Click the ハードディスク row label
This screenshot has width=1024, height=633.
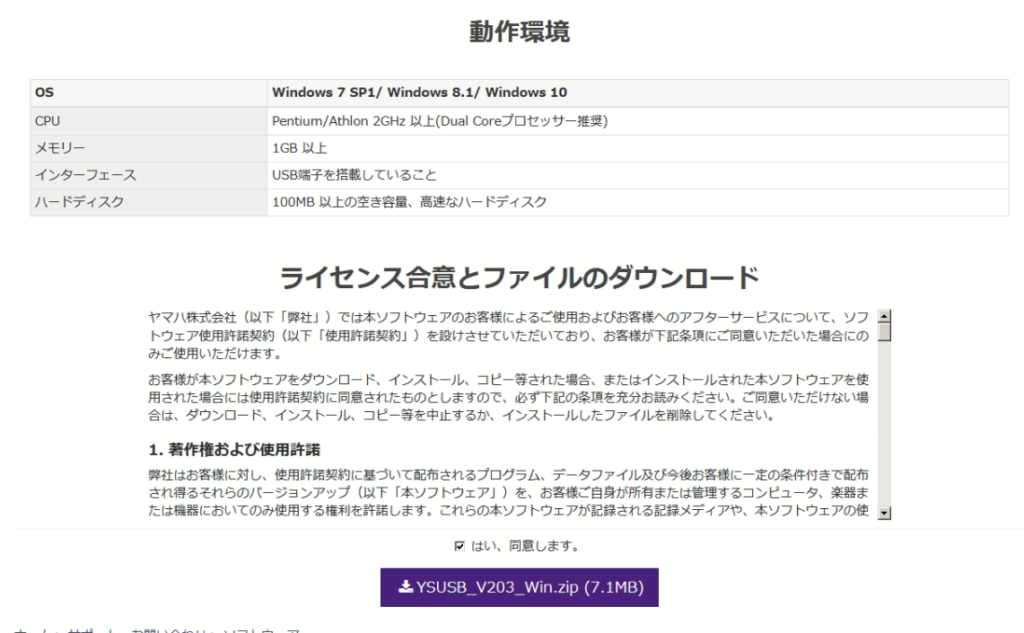pos(148,202)
